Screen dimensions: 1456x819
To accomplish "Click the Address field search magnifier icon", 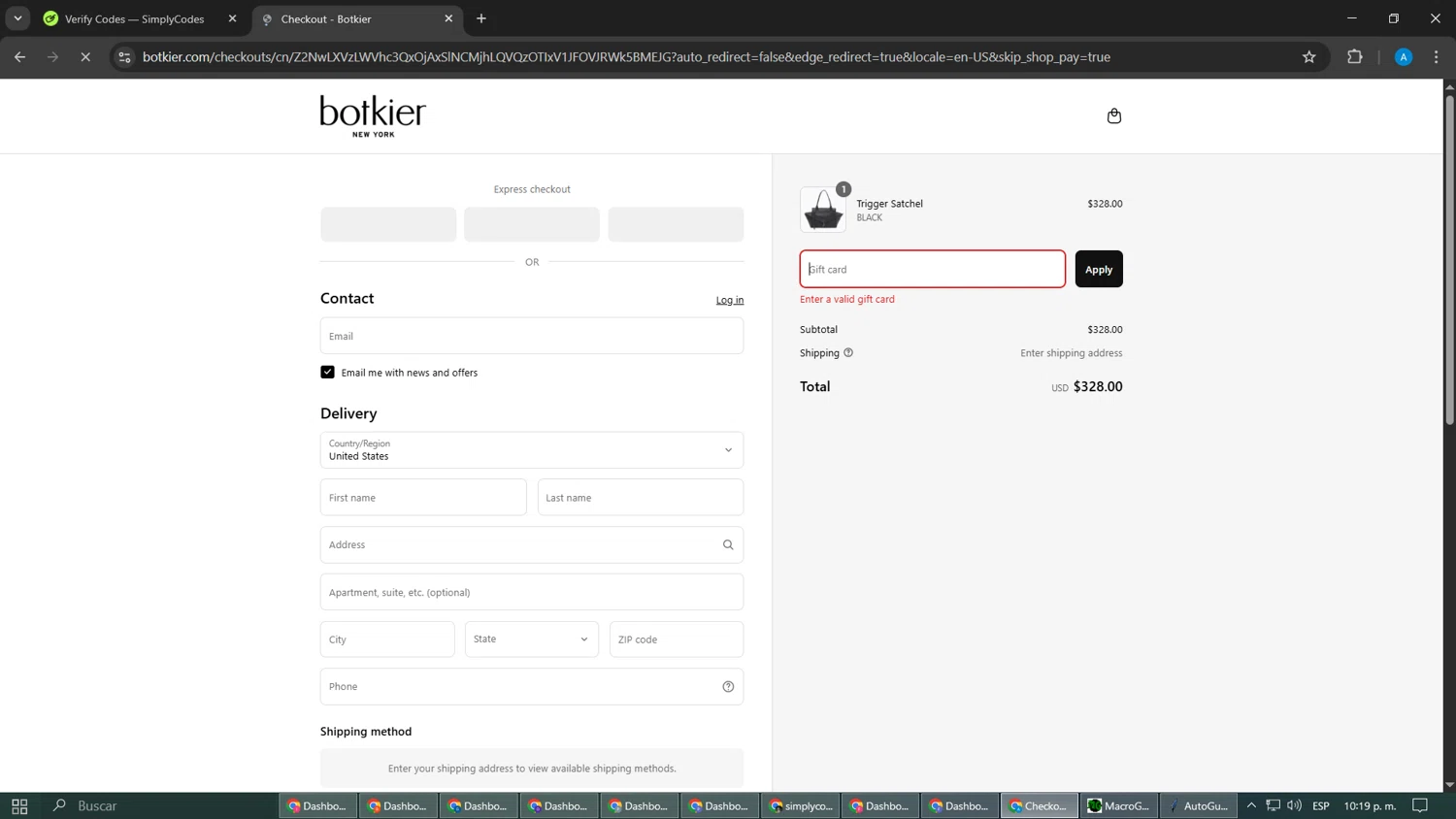I will click(x=728, y=545).
